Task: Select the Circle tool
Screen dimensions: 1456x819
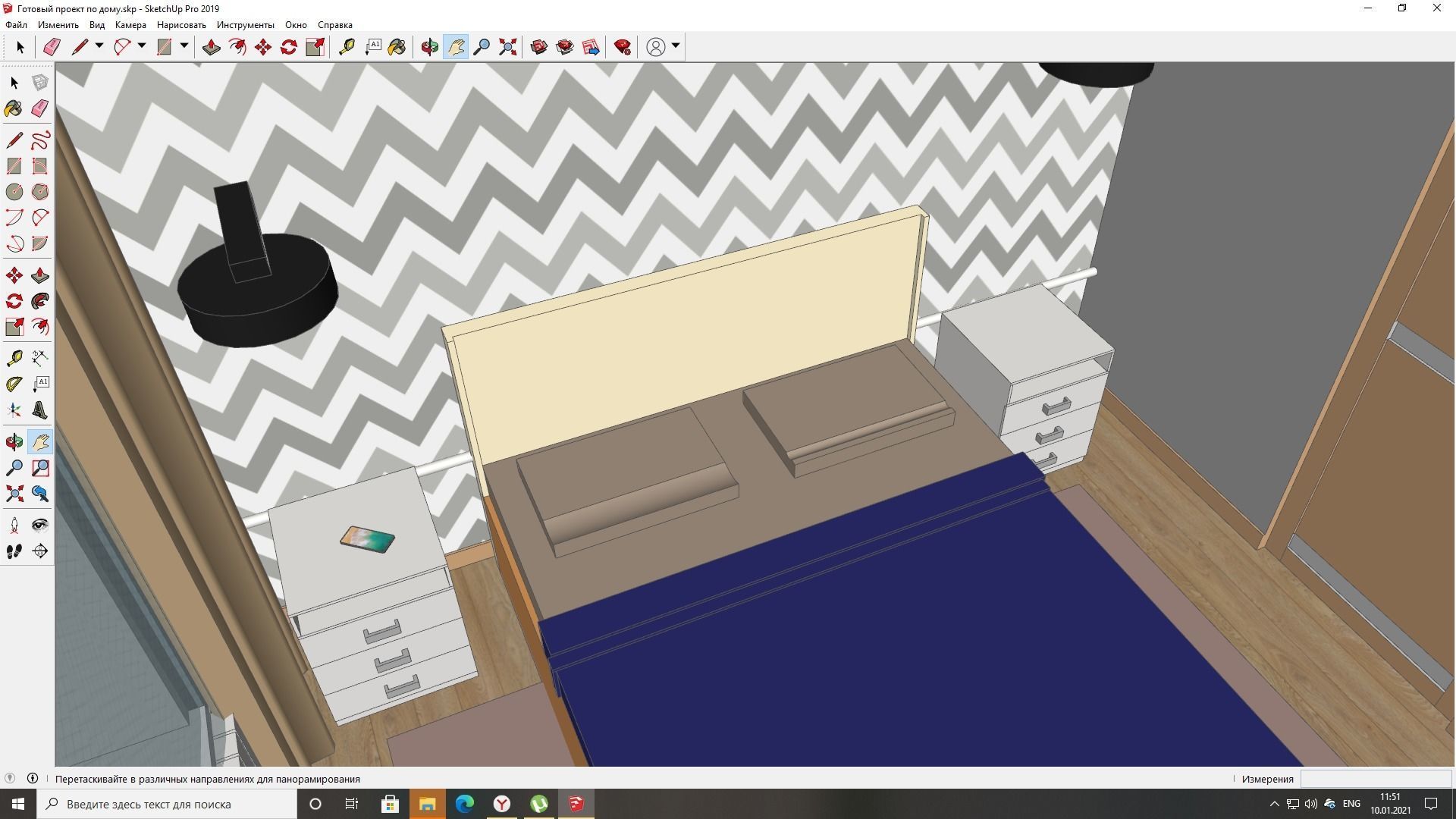Action: coord(14,191)
